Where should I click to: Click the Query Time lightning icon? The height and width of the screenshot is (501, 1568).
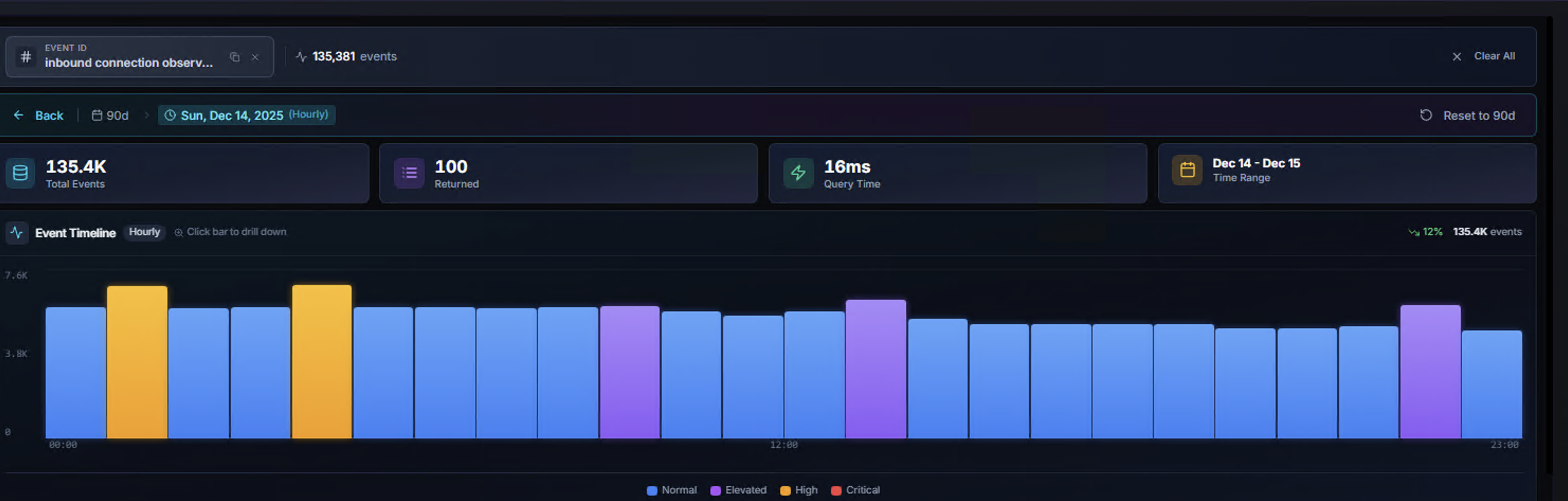[798, 173]
